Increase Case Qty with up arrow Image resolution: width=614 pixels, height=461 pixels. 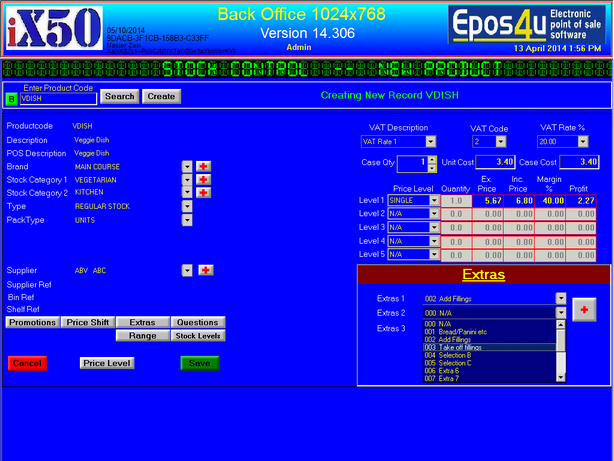pos(432,160)
